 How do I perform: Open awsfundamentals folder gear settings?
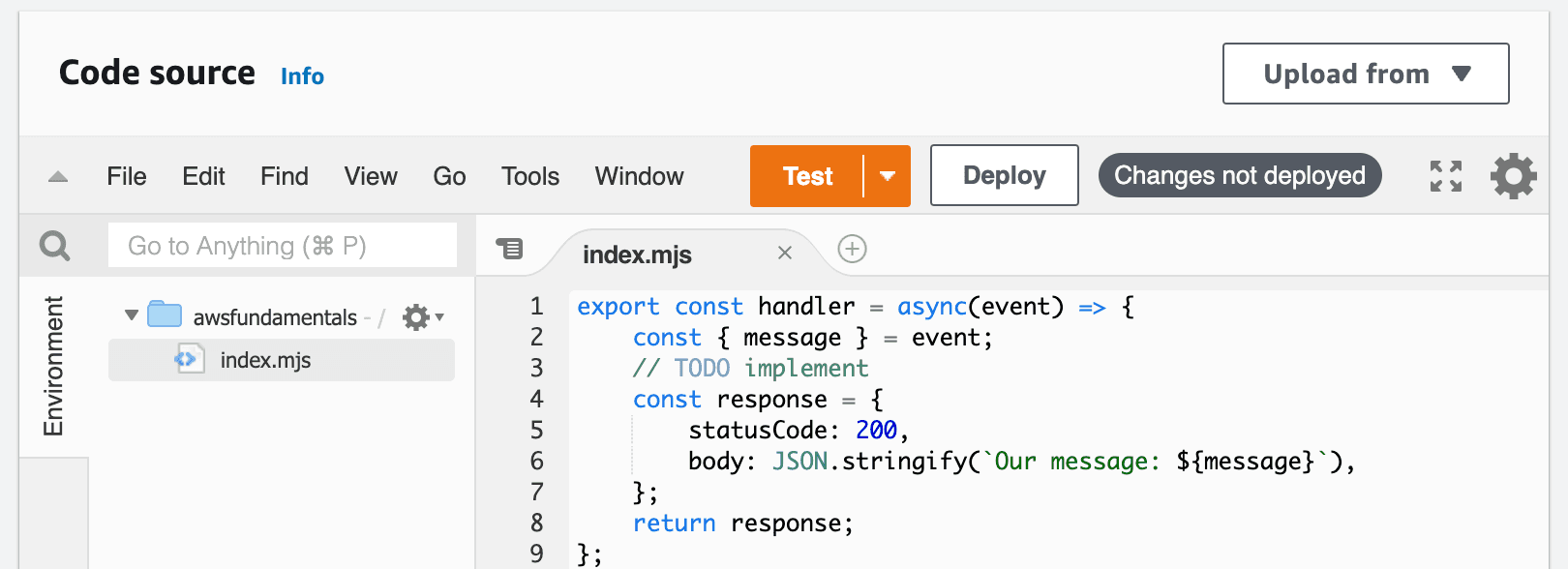pos(422,316)
